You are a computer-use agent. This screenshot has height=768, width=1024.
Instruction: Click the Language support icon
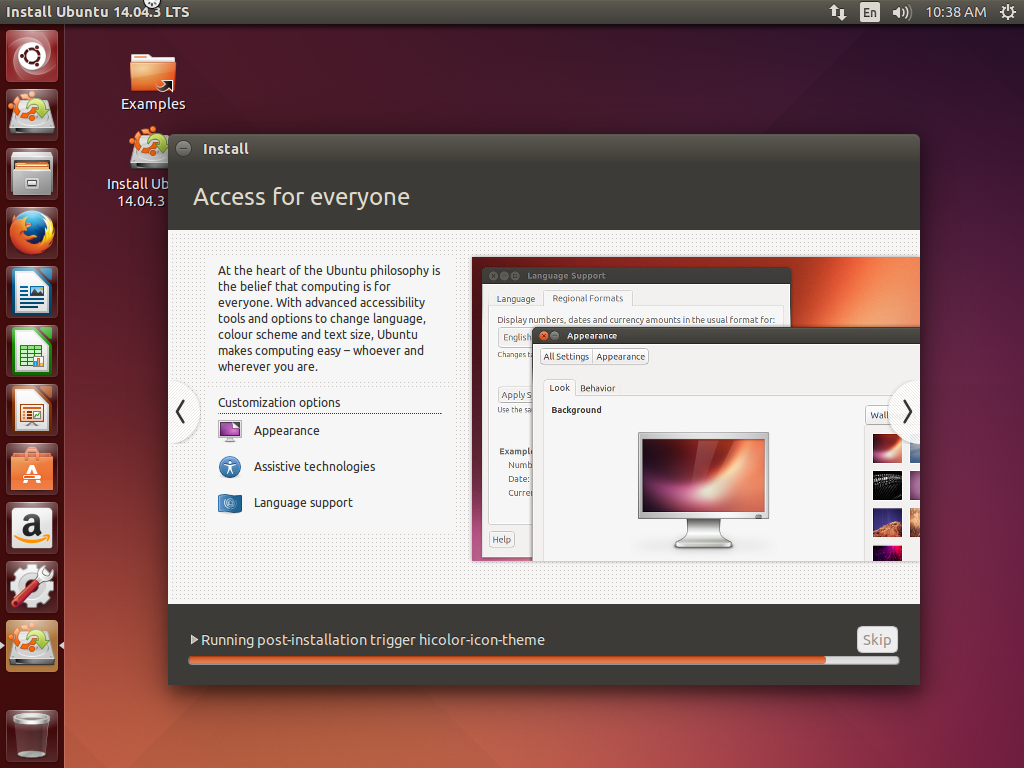tap(230, 503)
